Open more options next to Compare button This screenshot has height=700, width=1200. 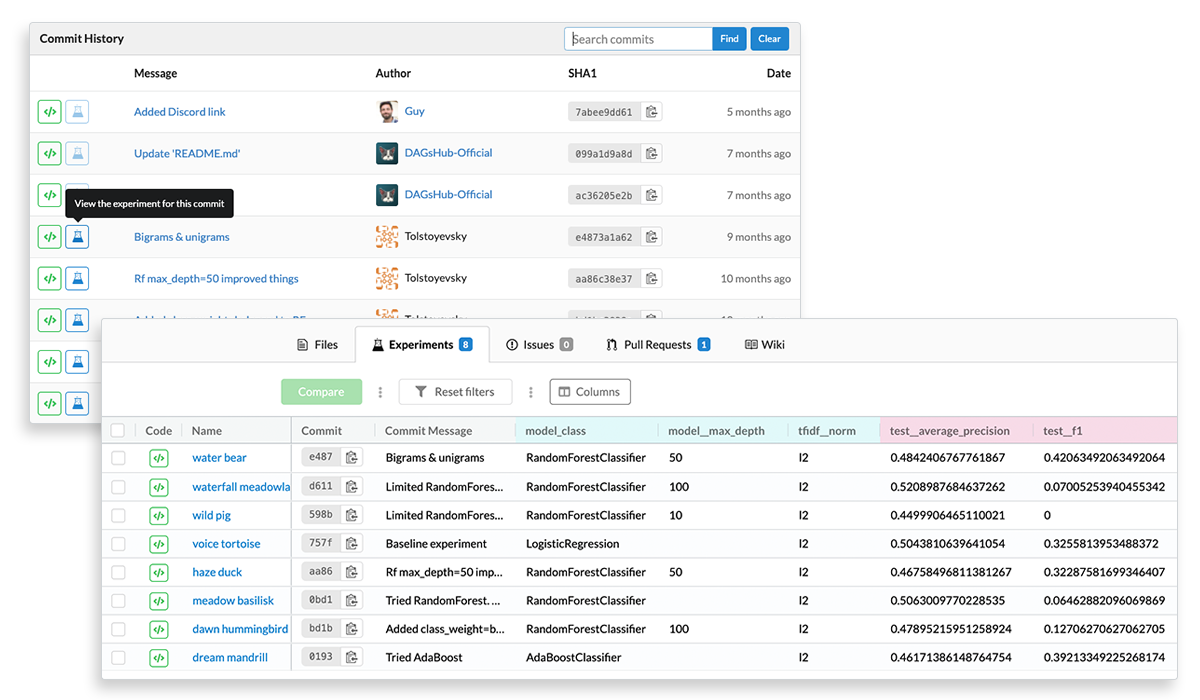tap(380, 392)
